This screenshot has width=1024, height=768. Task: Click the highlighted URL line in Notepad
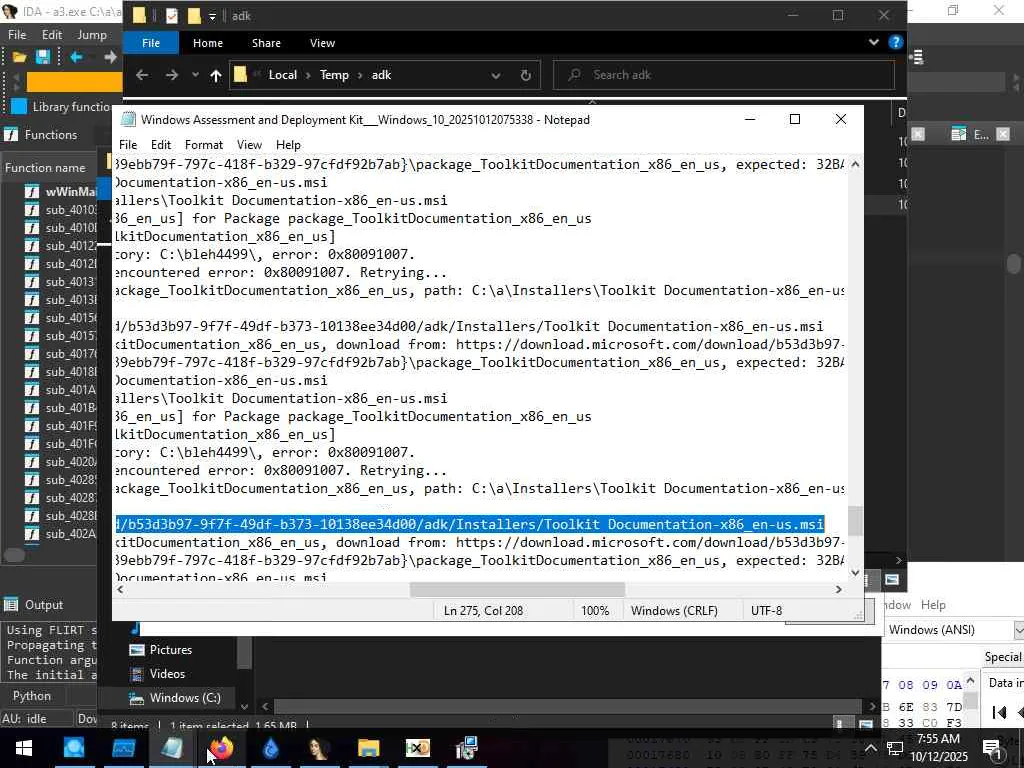[x=470, y=524]
